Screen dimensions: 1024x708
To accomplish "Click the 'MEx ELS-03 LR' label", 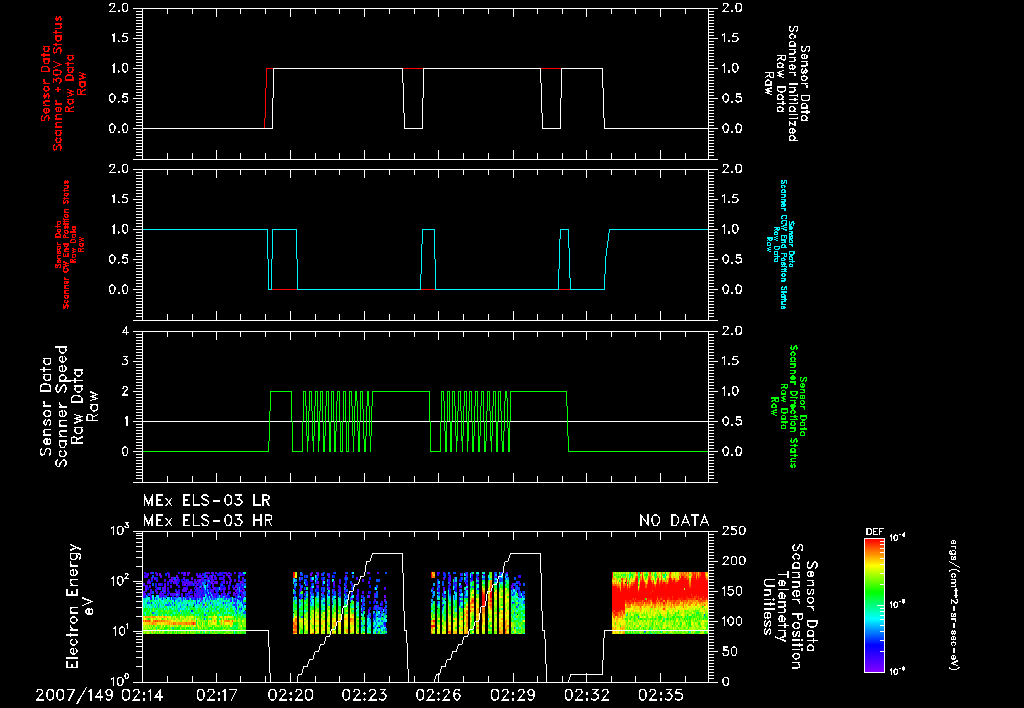I will click(x=206, y=501).
